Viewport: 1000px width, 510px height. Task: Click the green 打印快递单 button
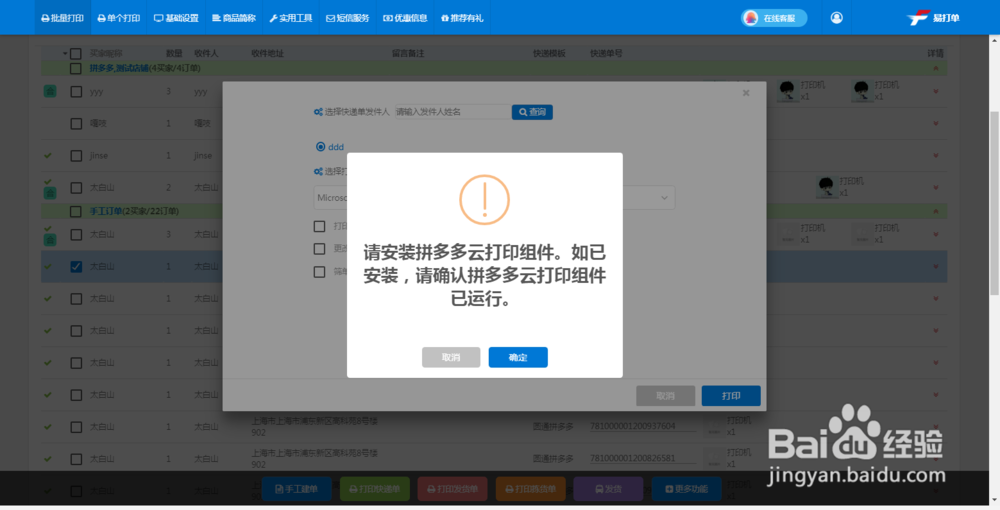374,489
